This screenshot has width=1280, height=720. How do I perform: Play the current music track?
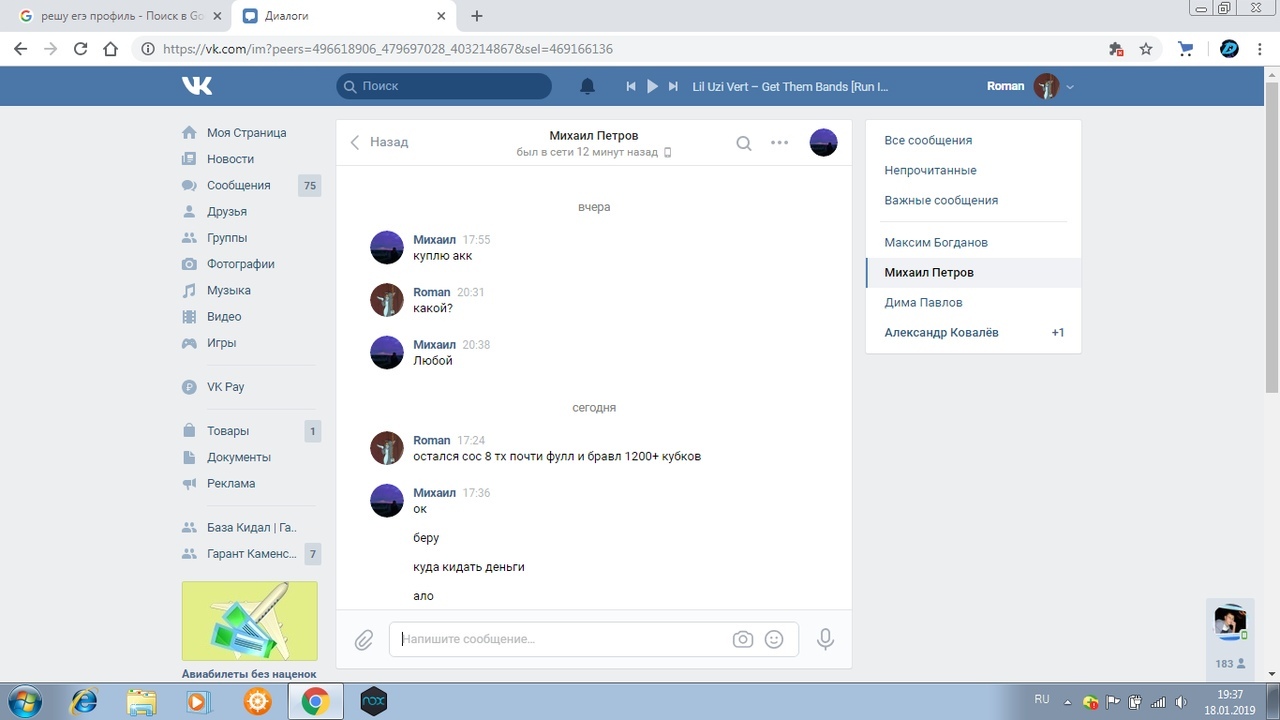(x=652, y=86)
